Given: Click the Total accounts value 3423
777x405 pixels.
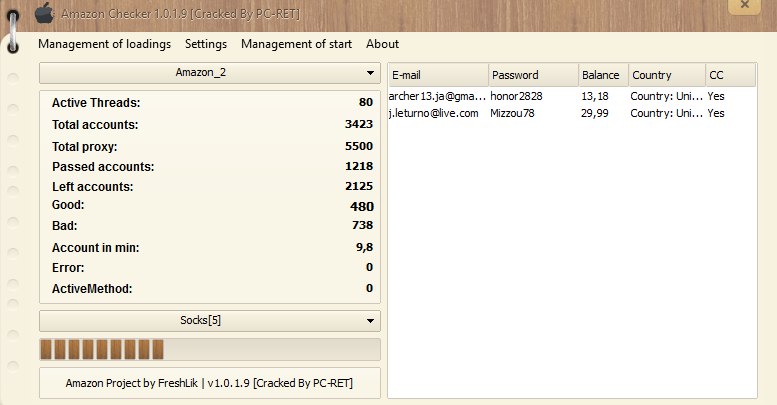Looking at the screenshot, I should click(359, 124).
